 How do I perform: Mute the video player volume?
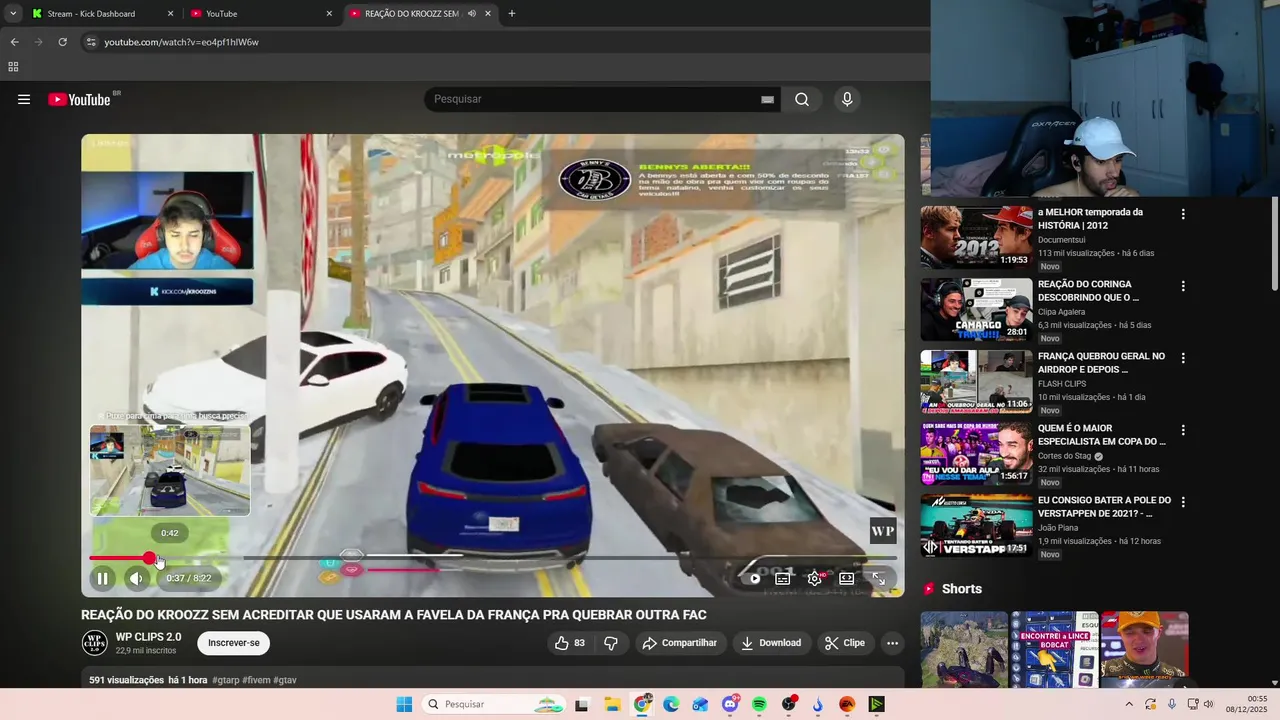136,578
